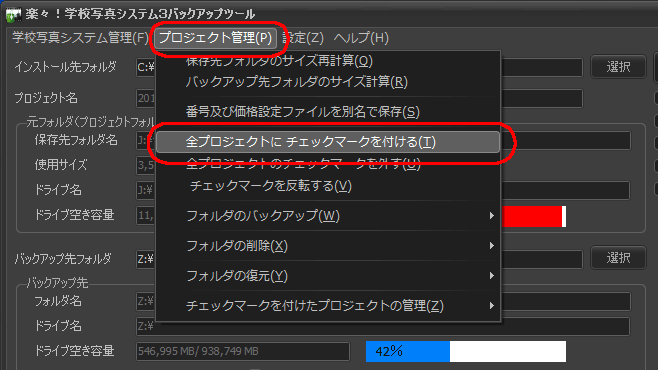Expand チェックマークを付けたプロジェクトの管理(Z) submenu
This screenshot has height=370, width=658.
[328, 306]
